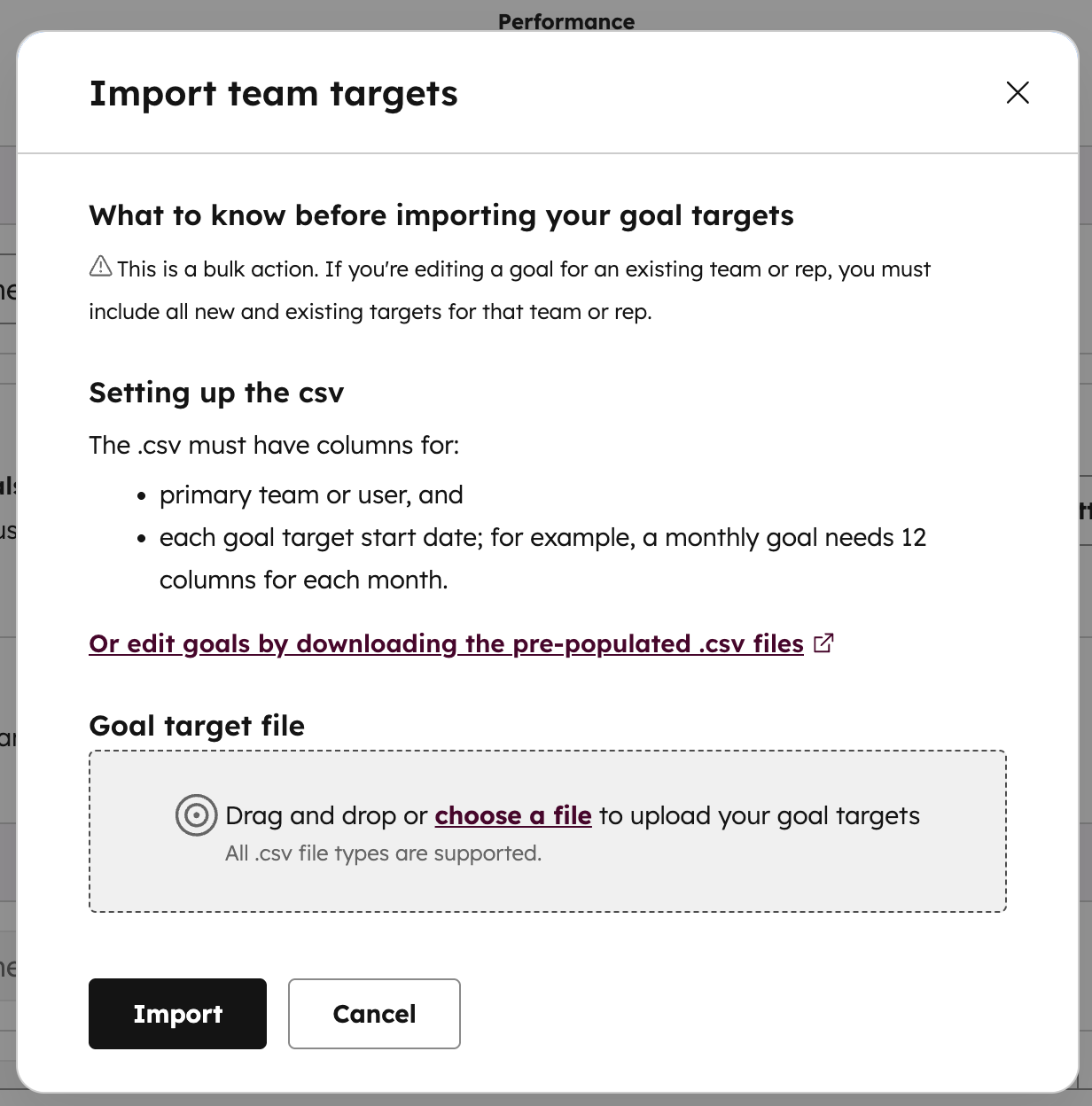1092x1106 pixels.
Task: Click the "primary team or user" bullet
Action: point(311,495)
